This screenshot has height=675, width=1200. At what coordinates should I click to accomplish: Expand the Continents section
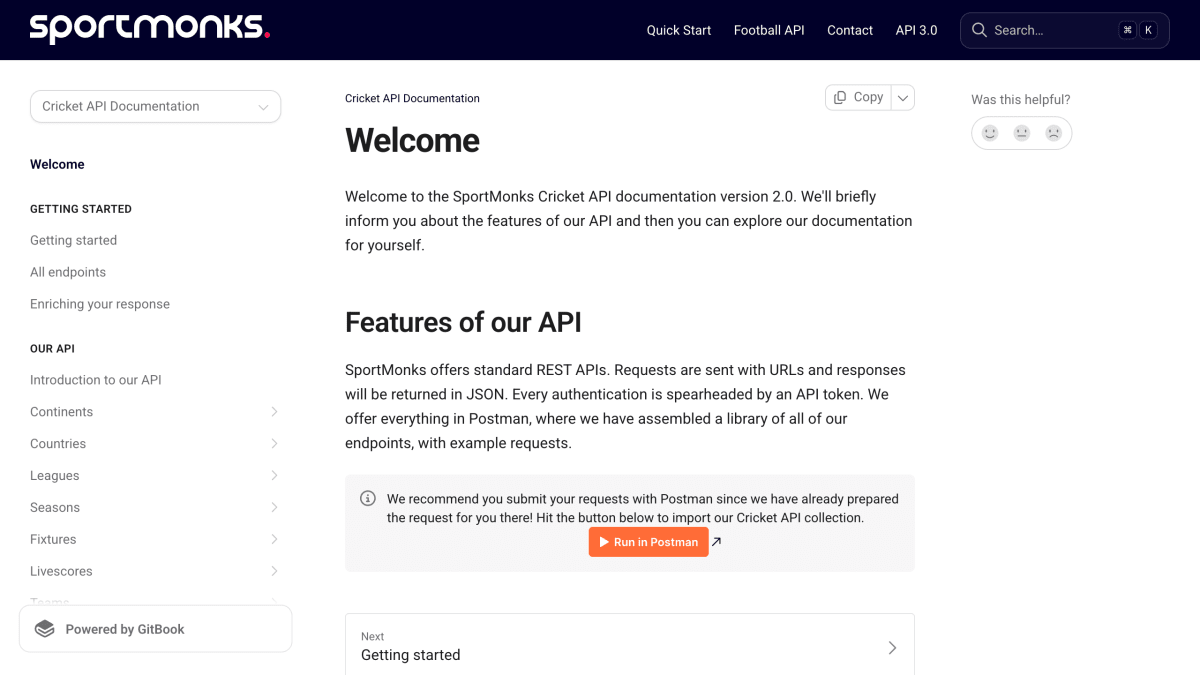274,412
